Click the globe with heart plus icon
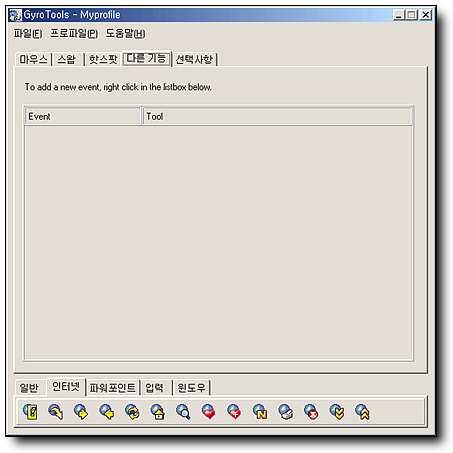 coord(234,412)
